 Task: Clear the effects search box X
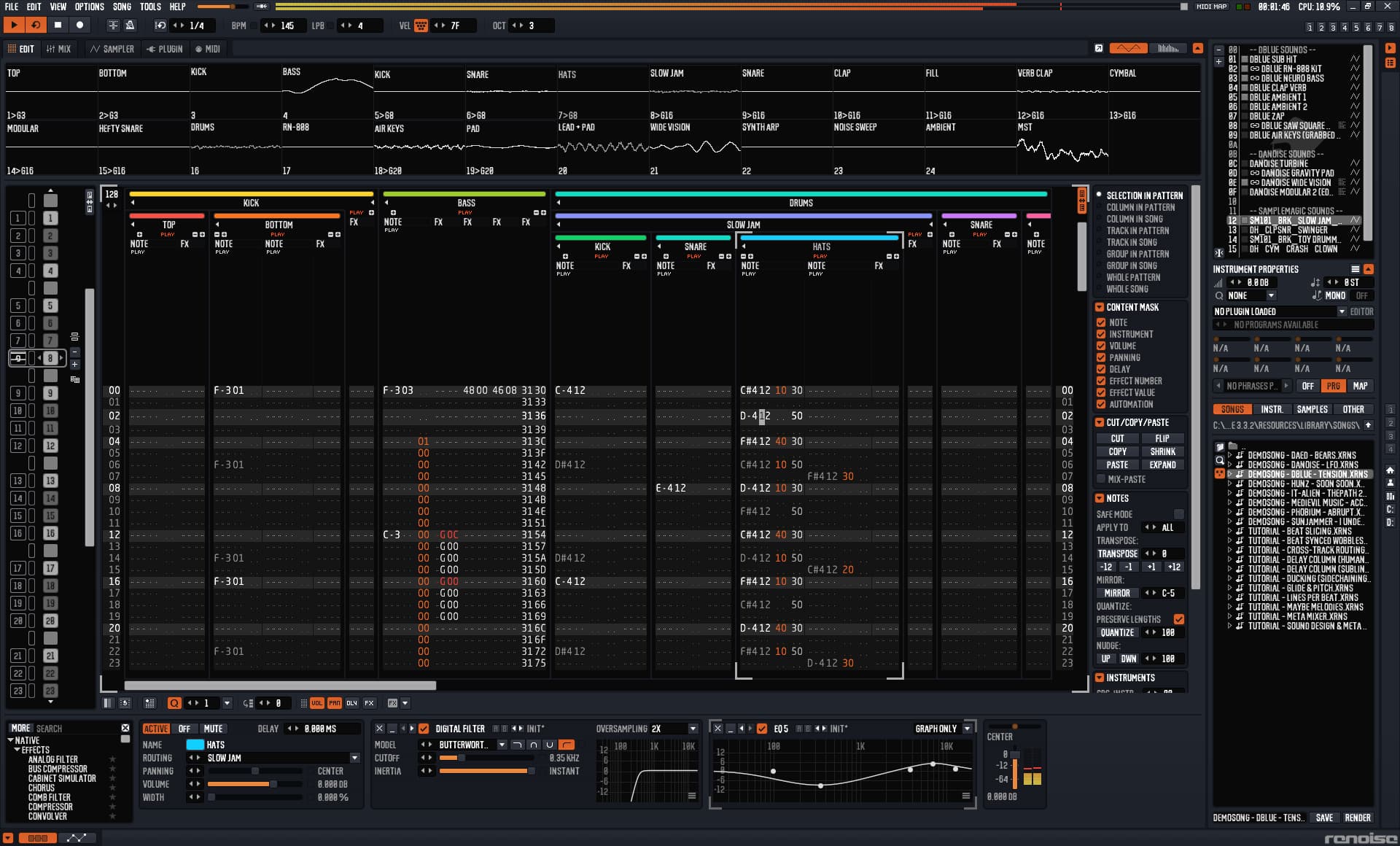(125, 728)
